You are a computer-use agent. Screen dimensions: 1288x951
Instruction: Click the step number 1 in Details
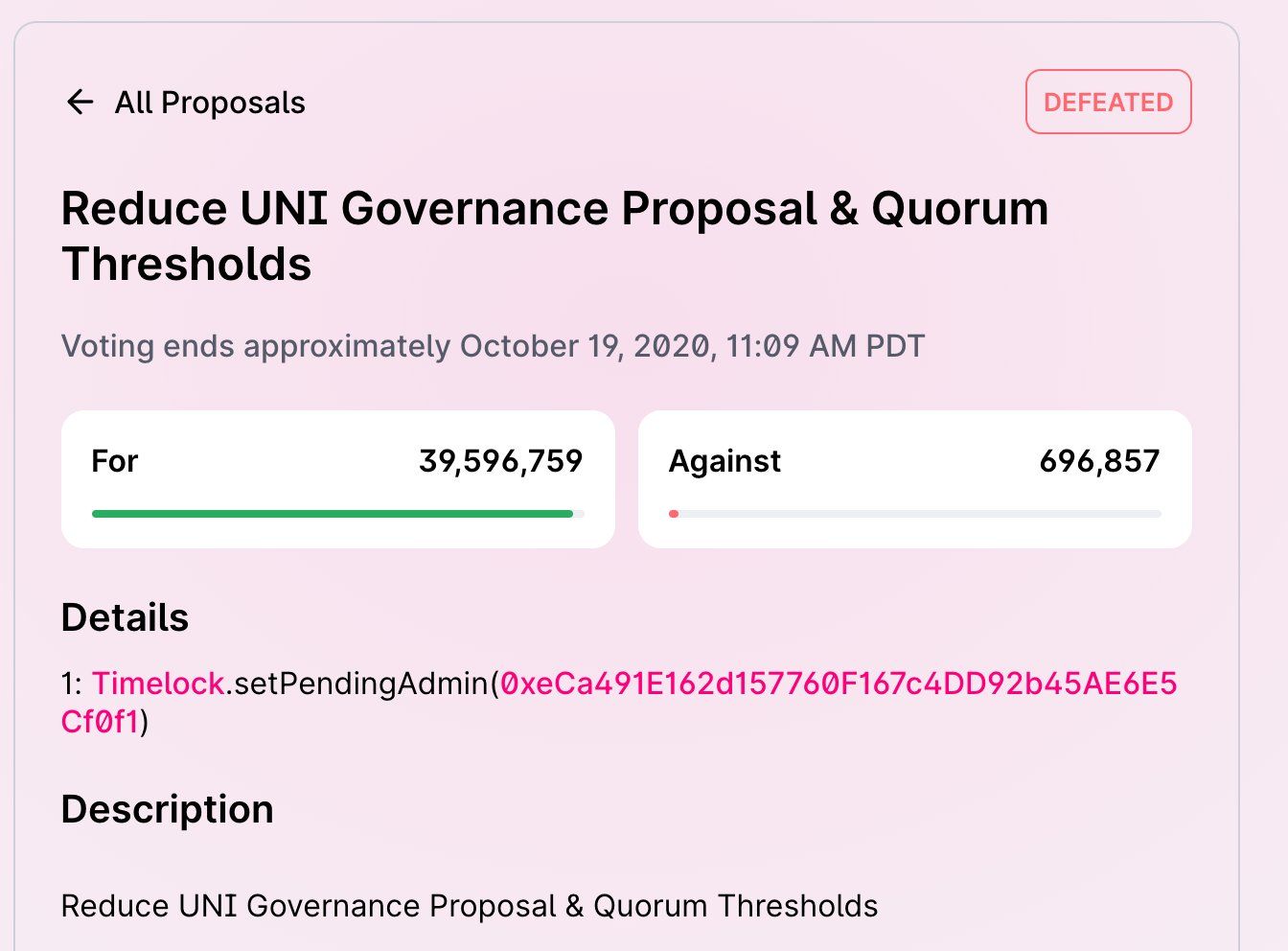(70, 684)
